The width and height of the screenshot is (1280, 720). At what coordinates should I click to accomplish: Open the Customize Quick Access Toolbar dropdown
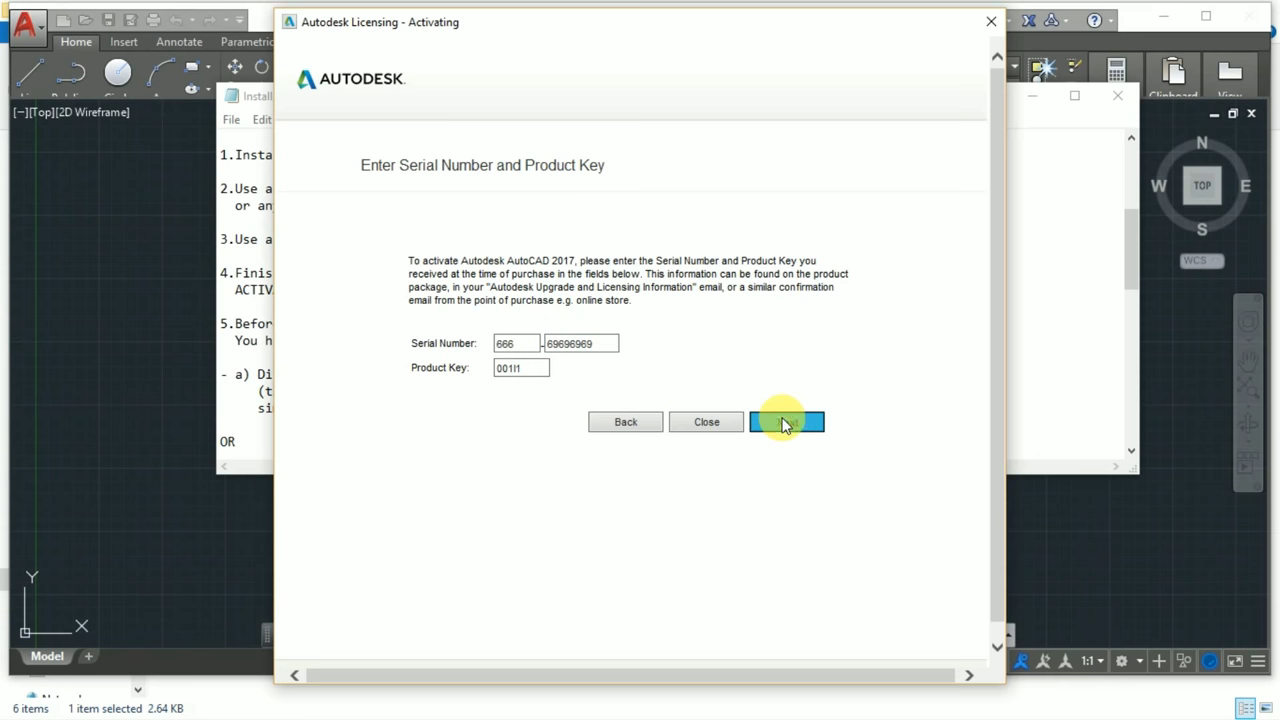(241, 20)
